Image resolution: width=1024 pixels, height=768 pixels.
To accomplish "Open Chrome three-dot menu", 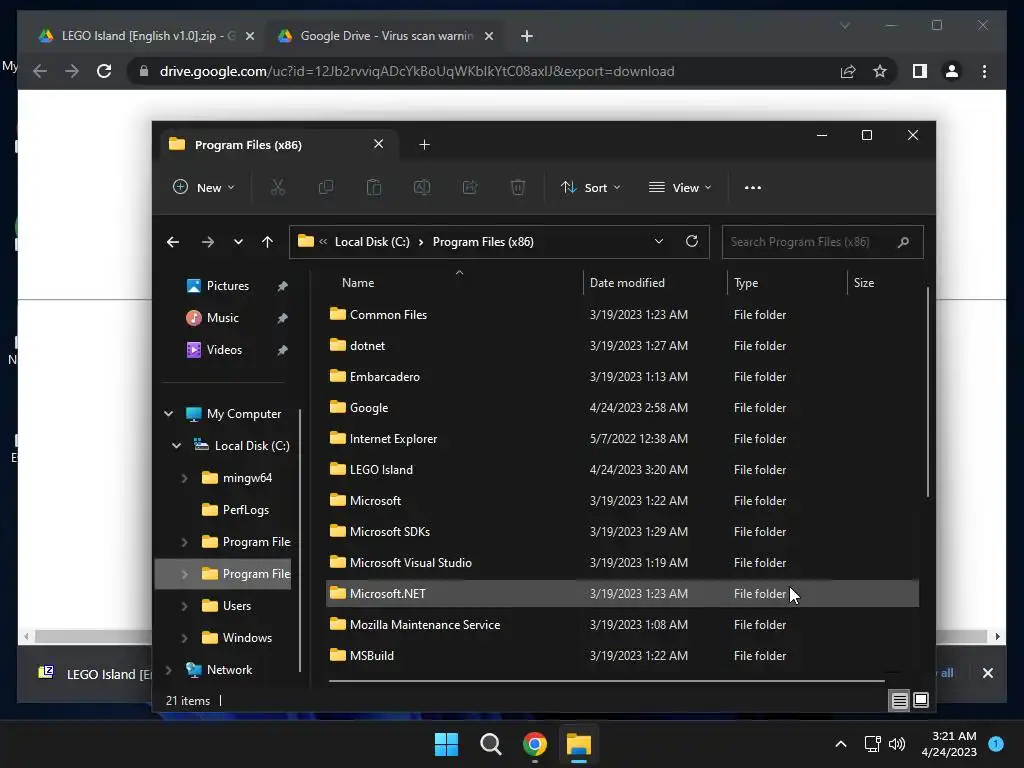I will pyautogui.click(x=984, y=71).
